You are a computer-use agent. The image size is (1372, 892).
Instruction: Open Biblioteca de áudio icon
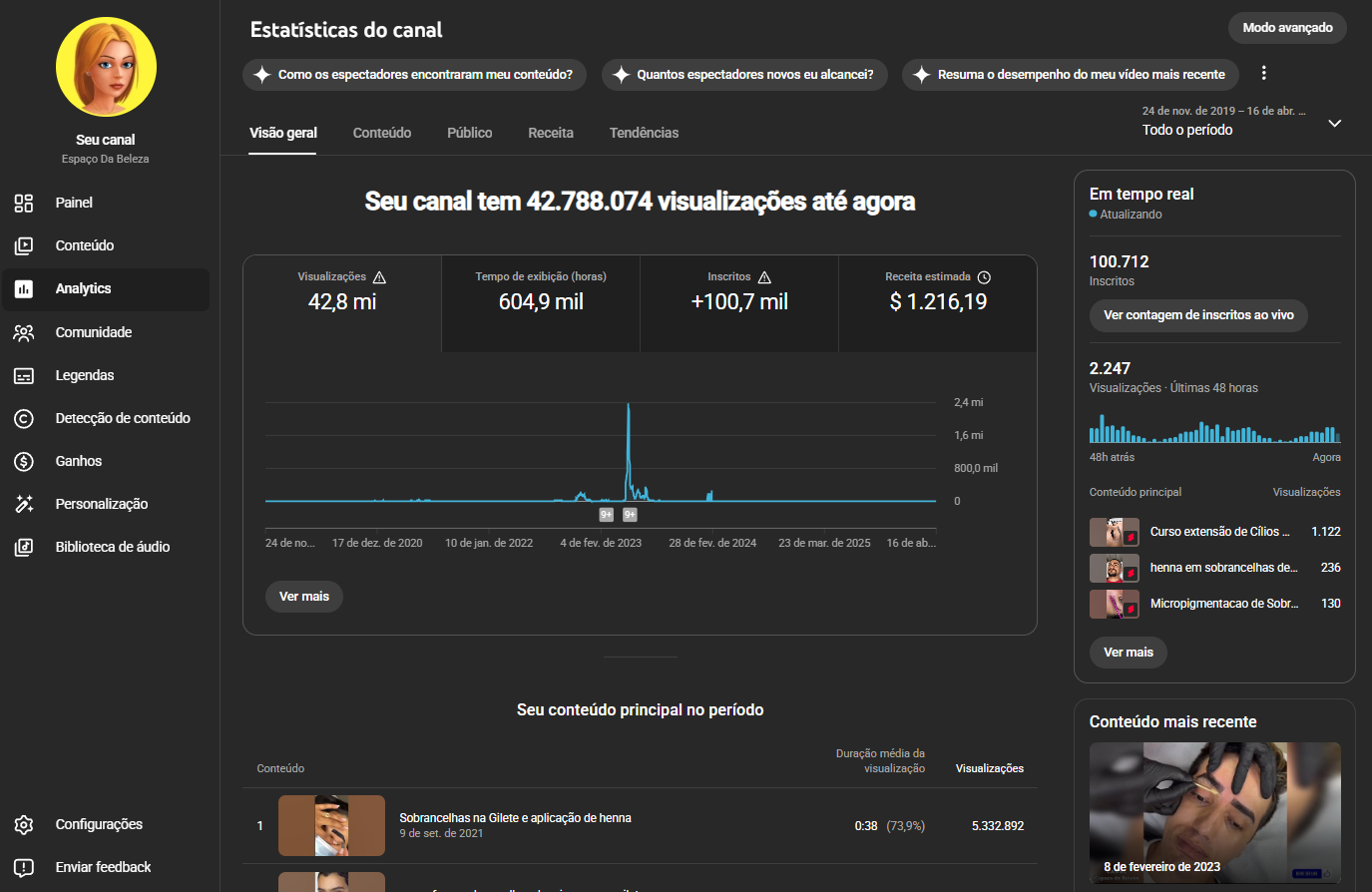click(24, 547)
